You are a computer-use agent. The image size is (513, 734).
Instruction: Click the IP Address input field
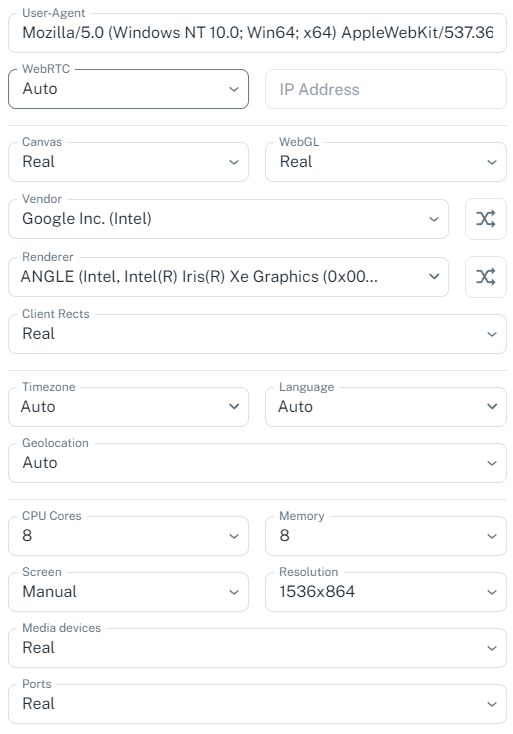(386, 89)
